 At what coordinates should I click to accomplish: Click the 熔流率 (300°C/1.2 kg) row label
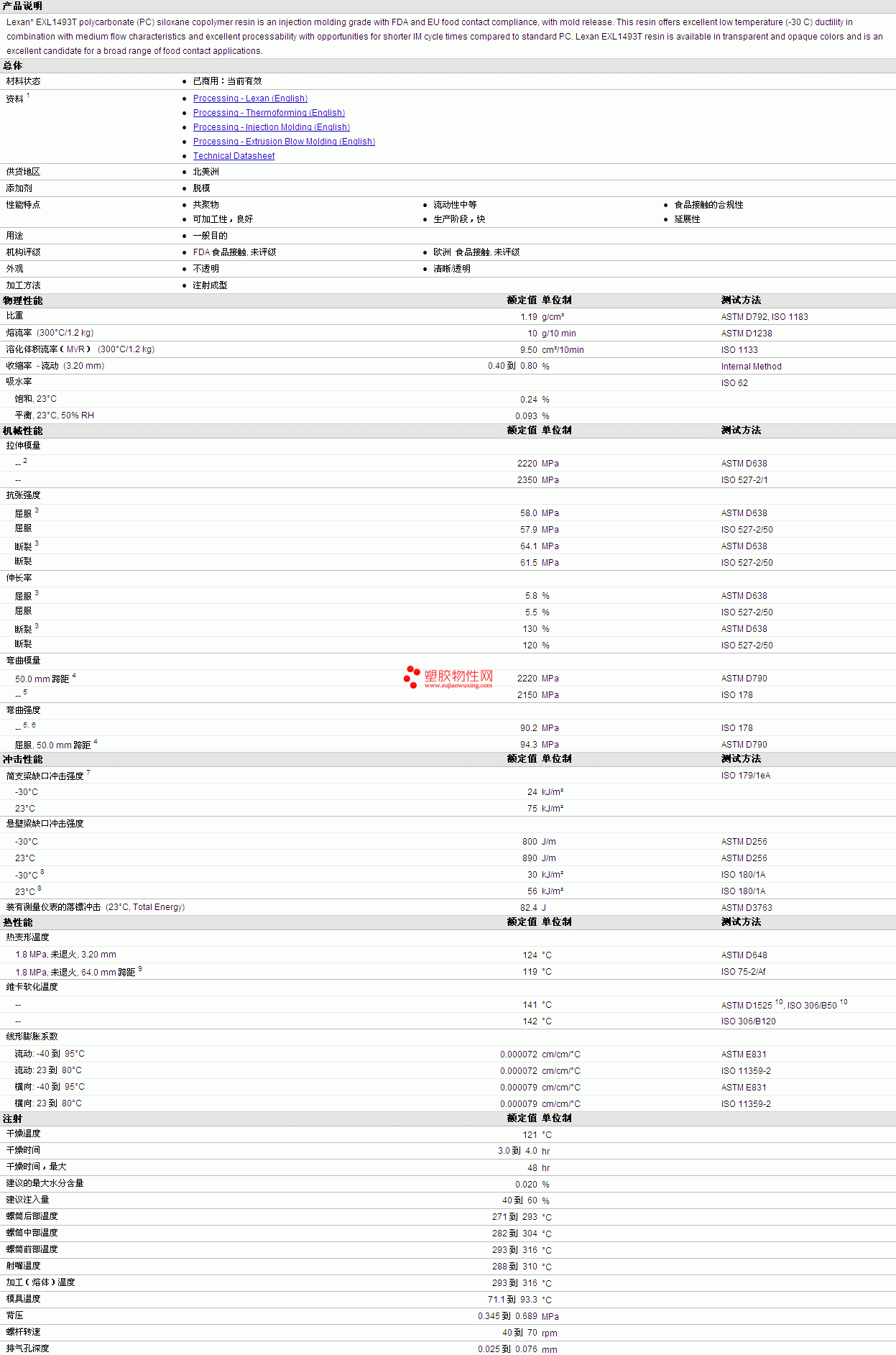click(50, 333)
